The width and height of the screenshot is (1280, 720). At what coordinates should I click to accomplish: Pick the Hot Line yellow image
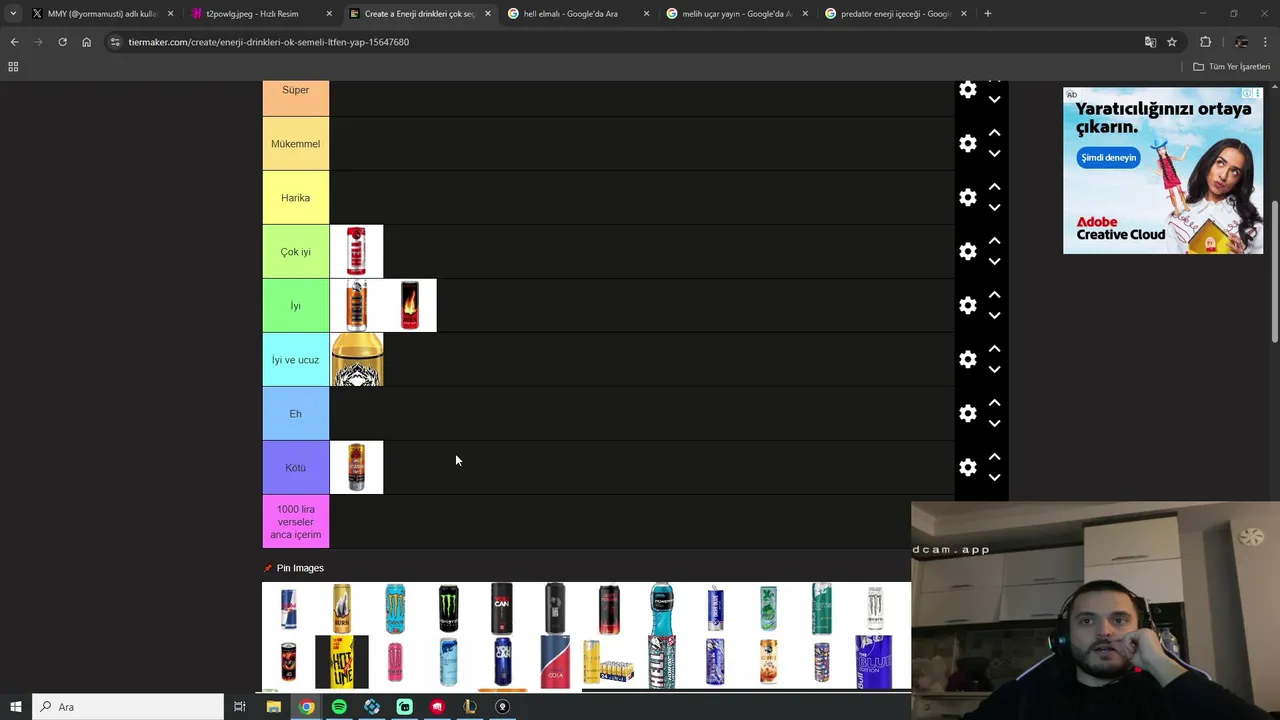coord(342,662)
